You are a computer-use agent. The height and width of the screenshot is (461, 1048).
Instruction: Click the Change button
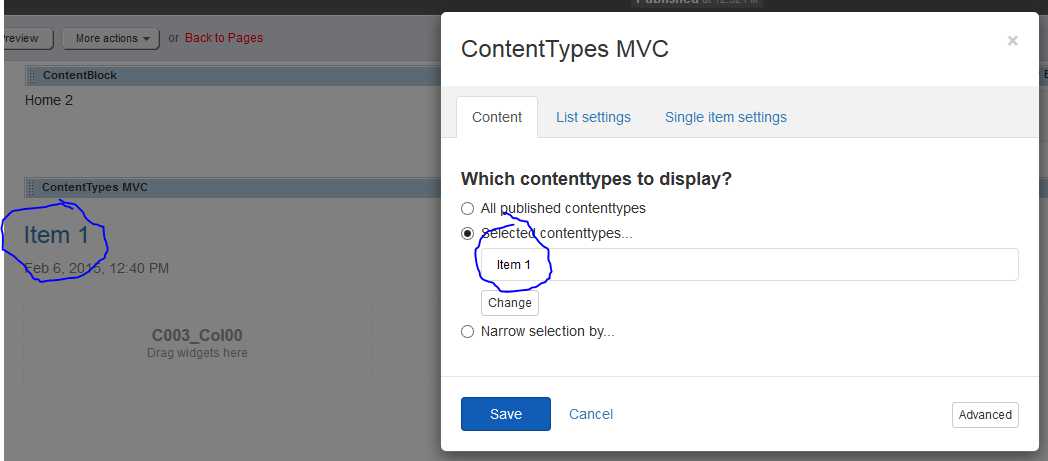pos(510,303)
